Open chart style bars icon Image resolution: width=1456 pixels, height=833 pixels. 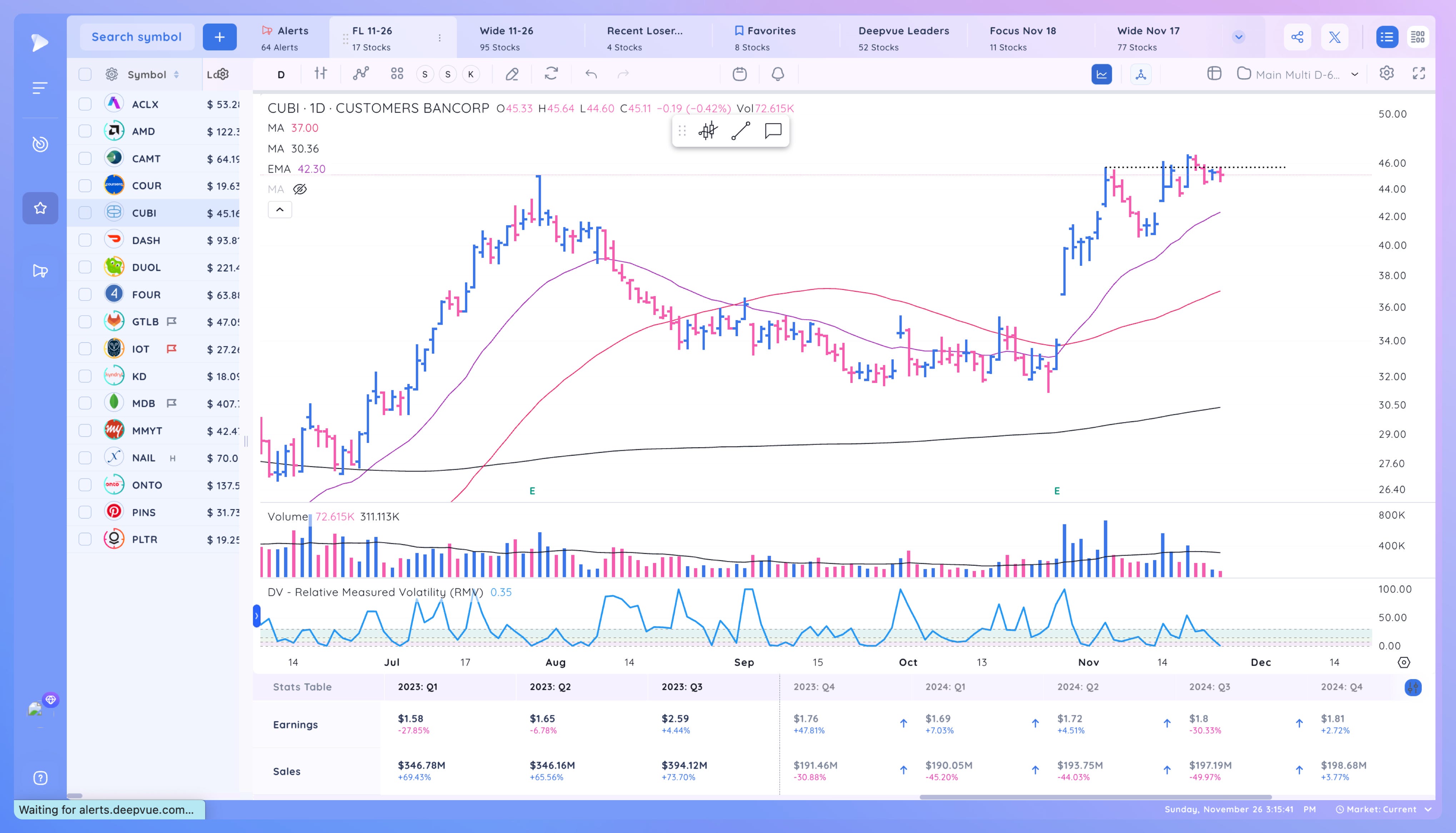coord(321,74)
